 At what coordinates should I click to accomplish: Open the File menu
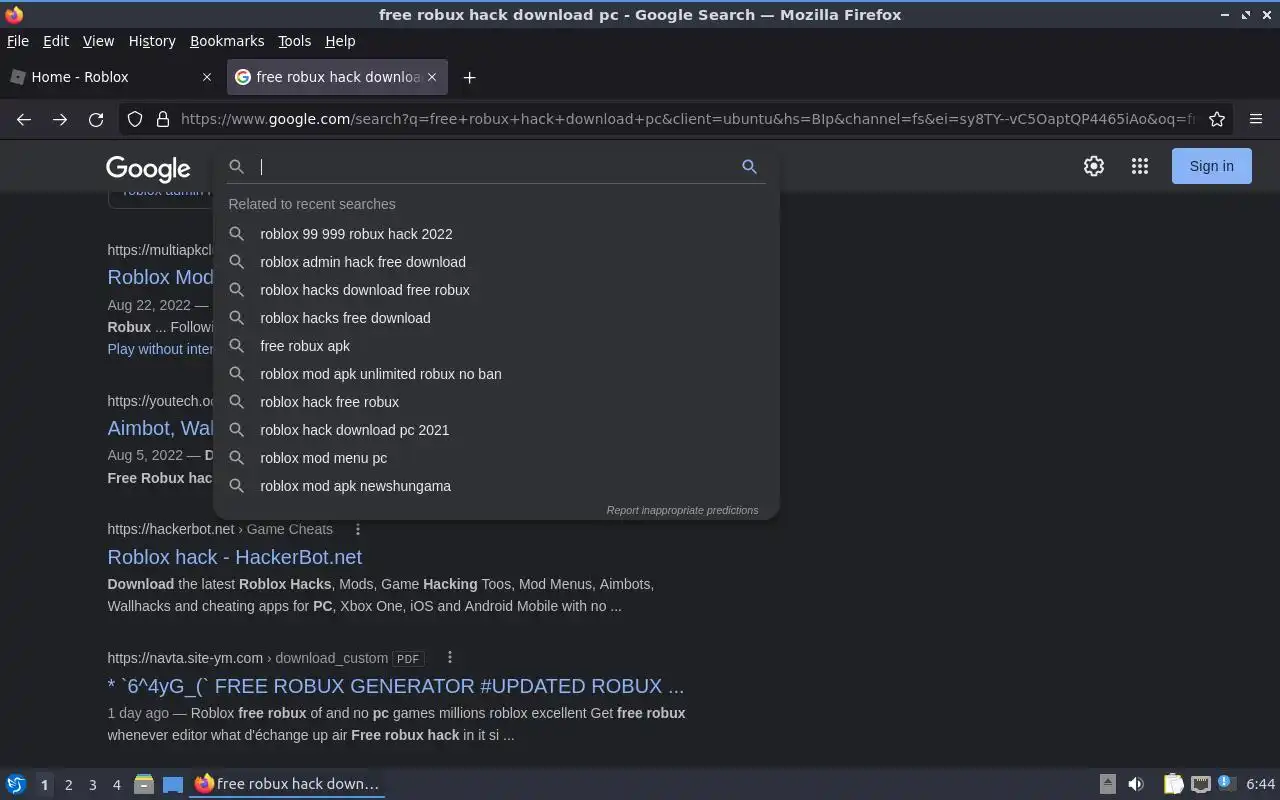[x=17, y=41]
